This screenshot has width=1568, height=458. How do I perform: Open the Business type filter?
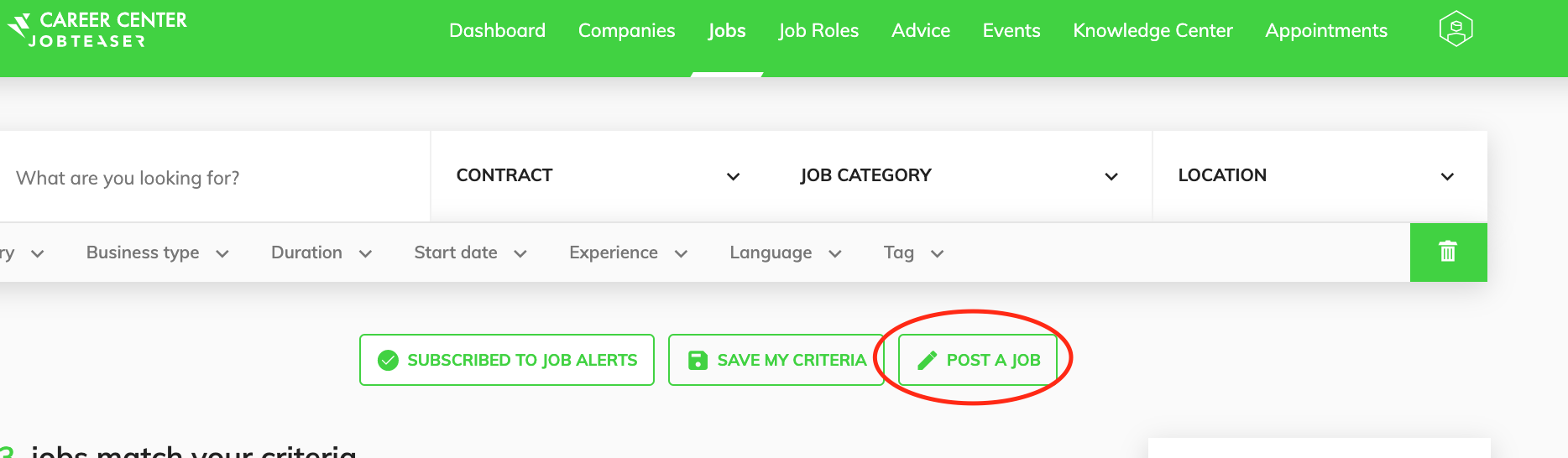[158, 252]
